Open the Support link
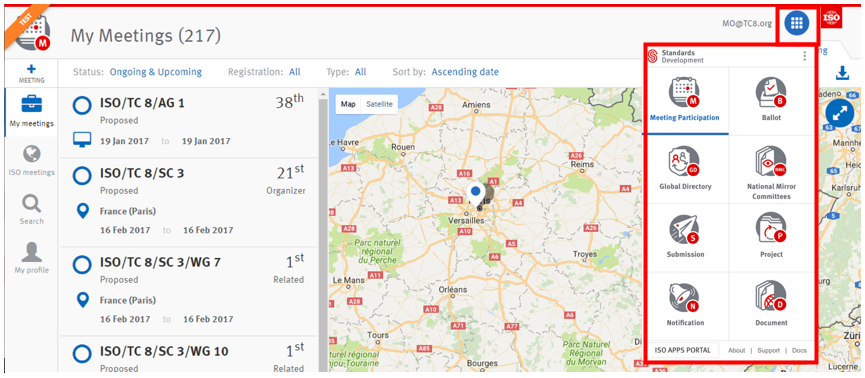The height and width of the screenshot is (378, 865). 768,350
